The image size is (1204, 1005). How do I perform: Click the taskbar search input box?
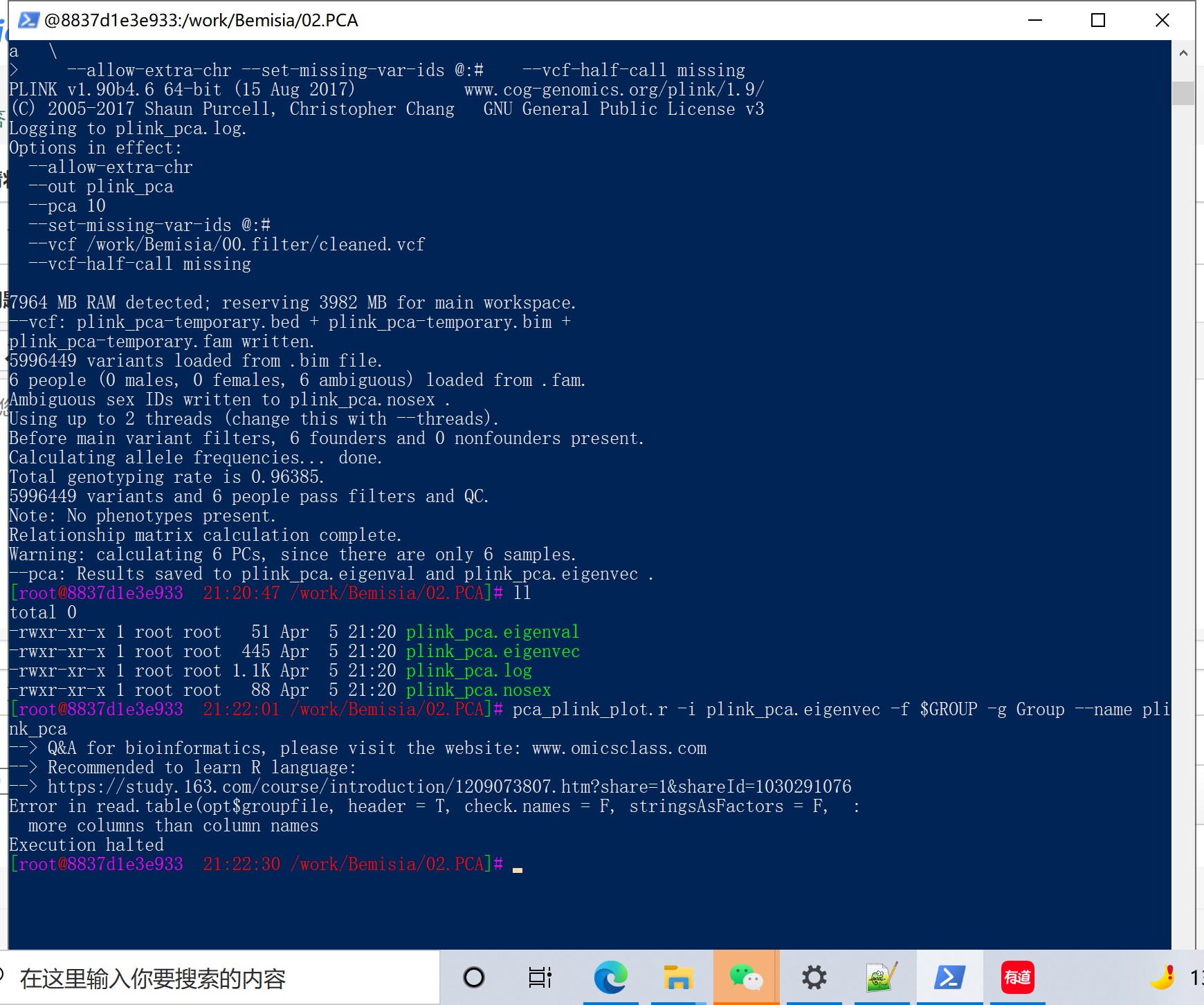point(220,978)
